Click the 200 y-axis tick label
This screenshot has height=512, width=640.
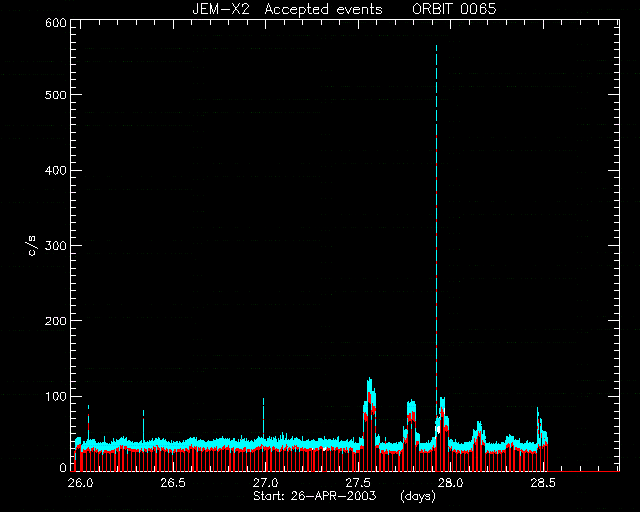(56, 321)
